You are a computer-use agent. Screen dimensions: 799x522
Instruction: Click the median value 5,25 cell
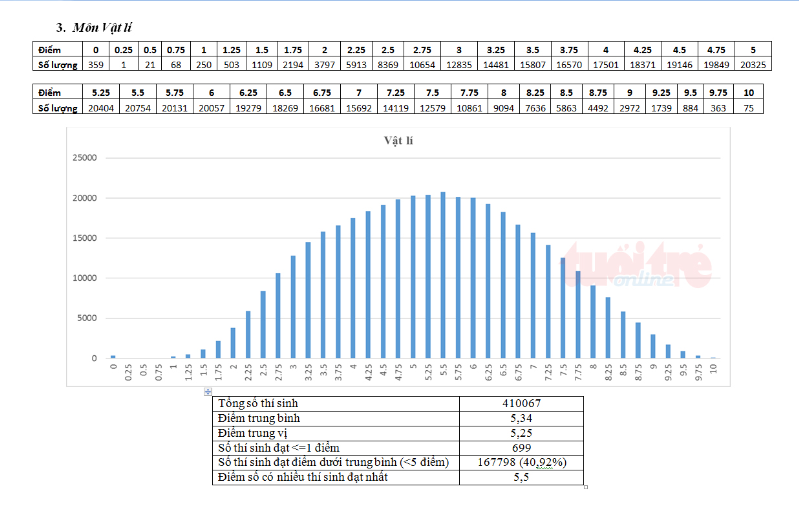[x=521, y=433]
